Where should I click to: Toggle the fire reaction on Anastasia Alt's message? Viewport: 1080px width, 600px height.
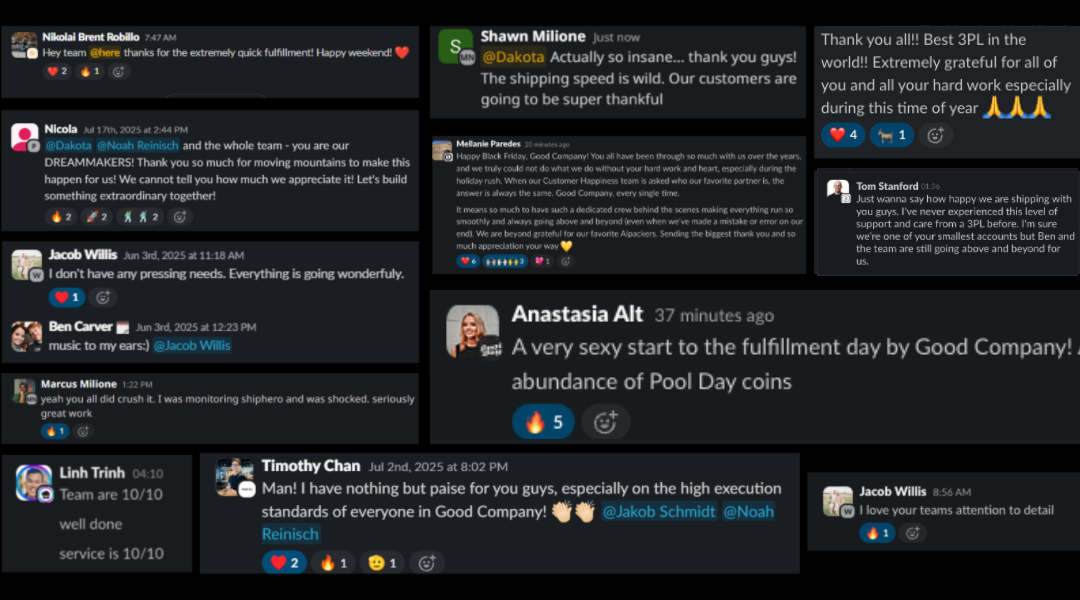[543, 421]
